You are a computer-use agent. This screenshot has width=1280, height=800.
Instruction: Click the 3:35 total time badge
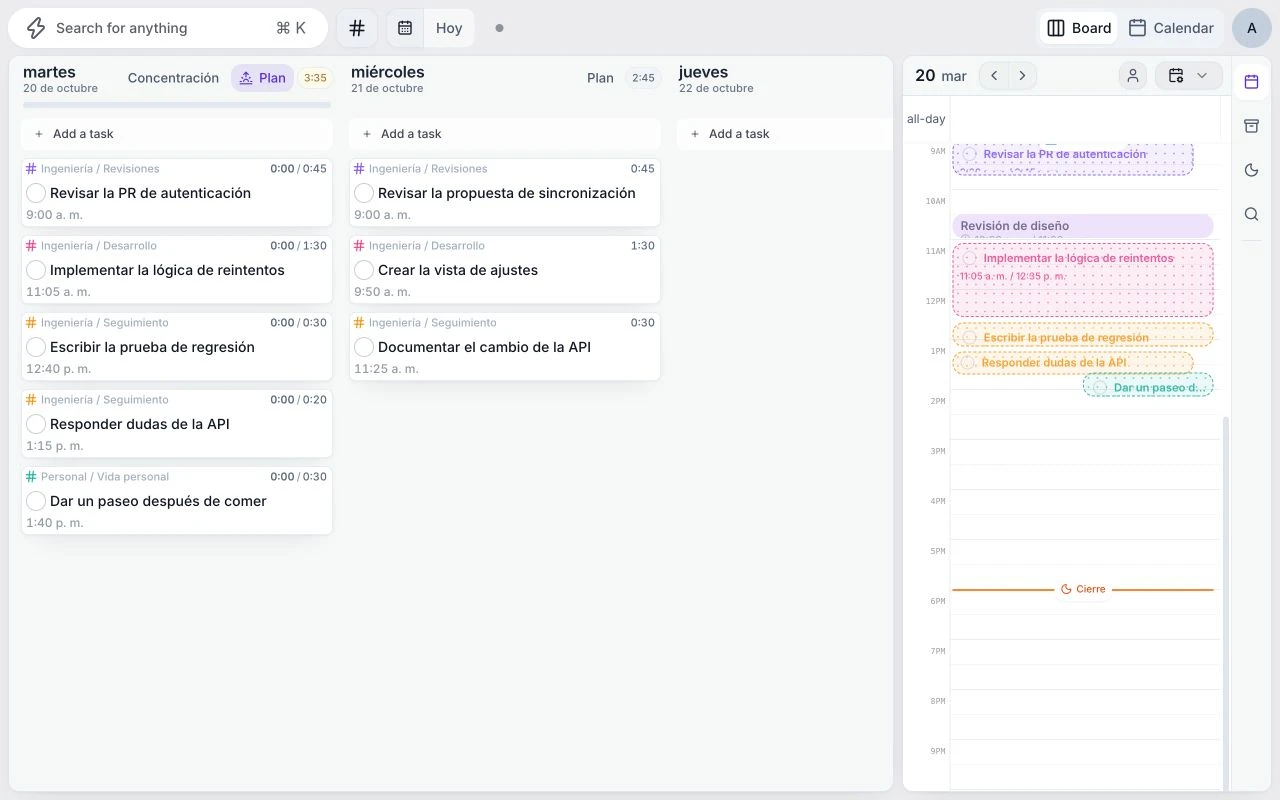click(315, 78)
